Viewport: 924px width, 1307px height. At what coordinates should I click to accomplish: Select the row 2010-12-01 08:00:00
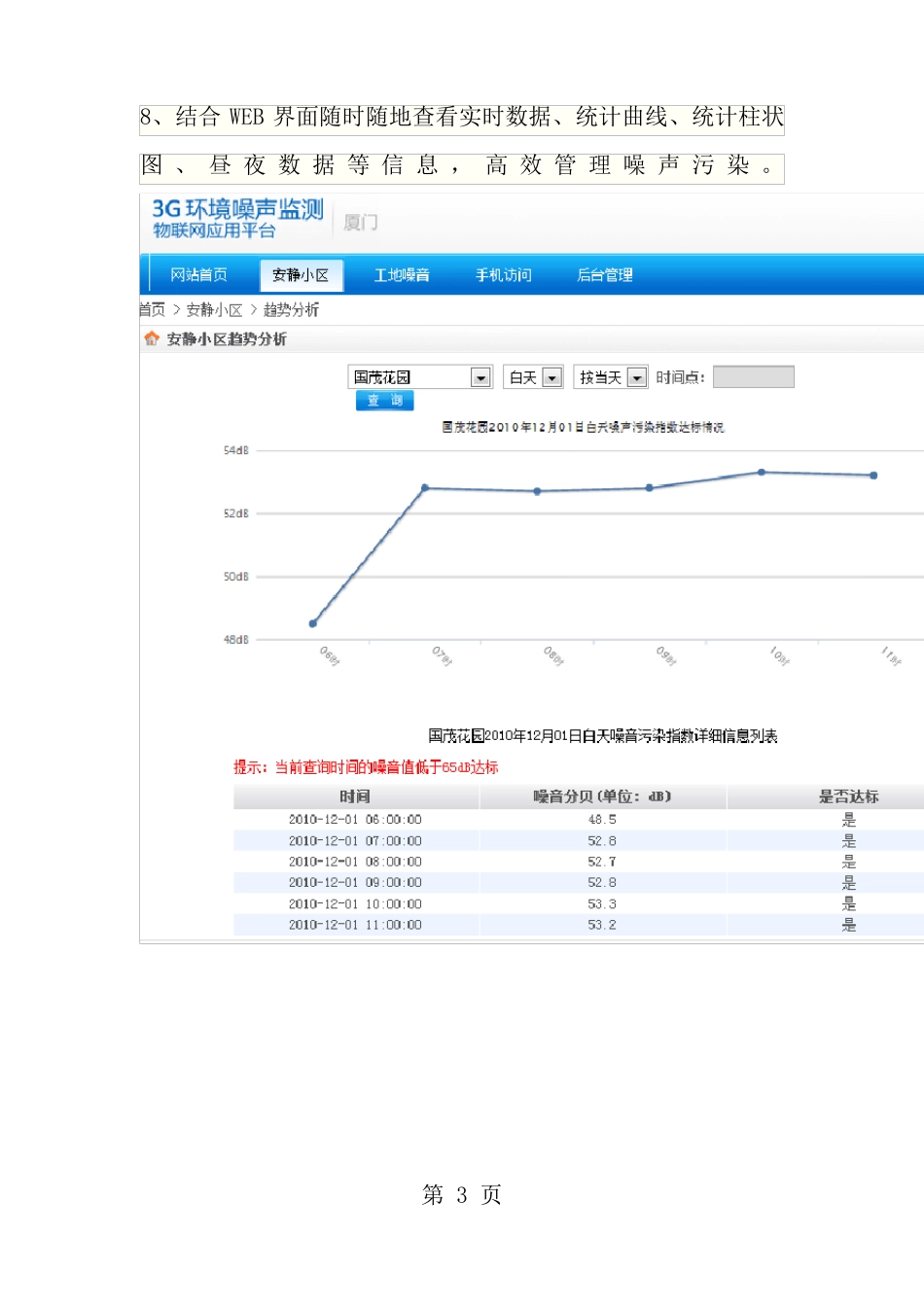579,862
